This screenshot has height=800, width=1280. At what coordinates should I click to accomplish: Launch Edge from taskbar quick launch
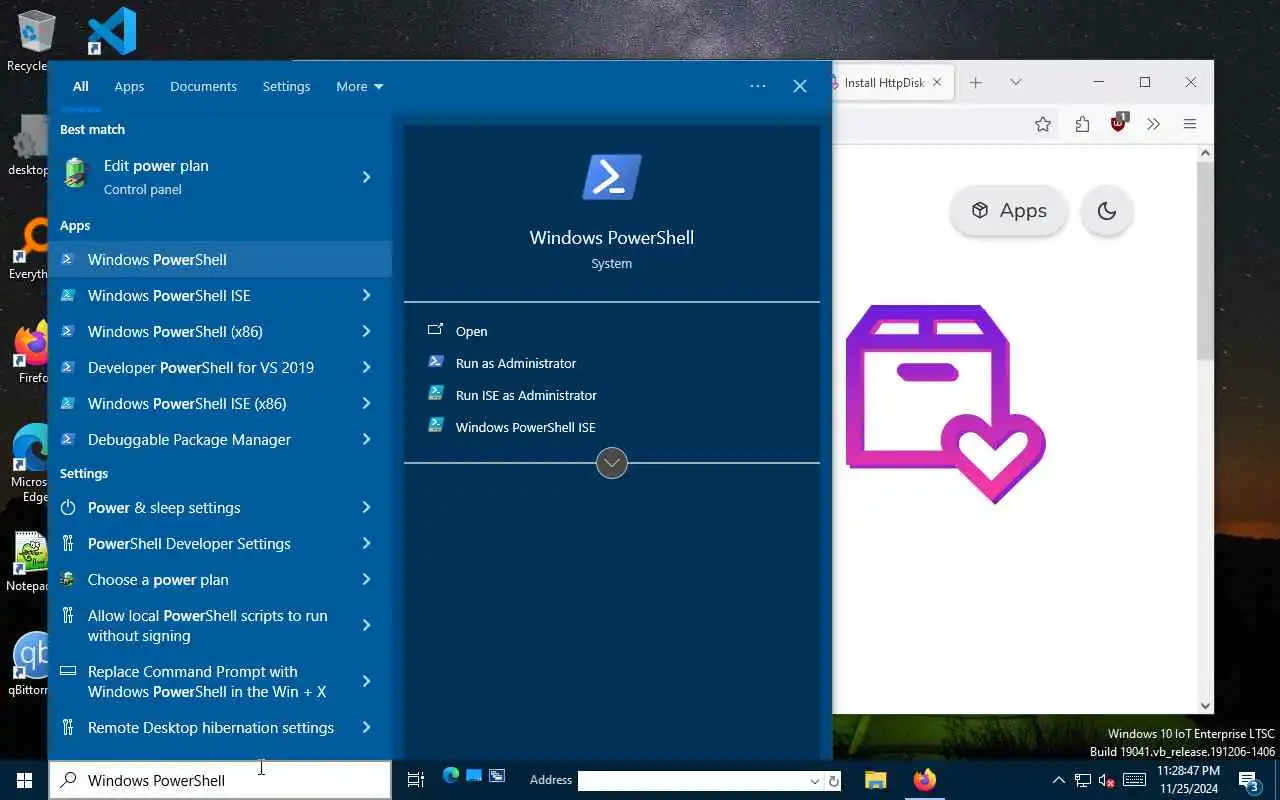point(451,776)
